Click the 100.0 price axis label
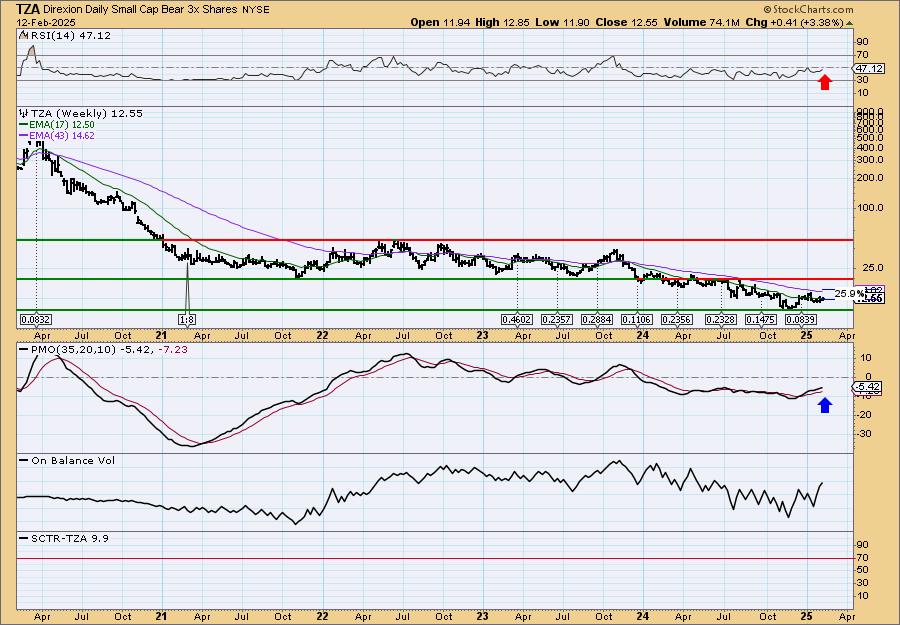 (x=869, y=207)
